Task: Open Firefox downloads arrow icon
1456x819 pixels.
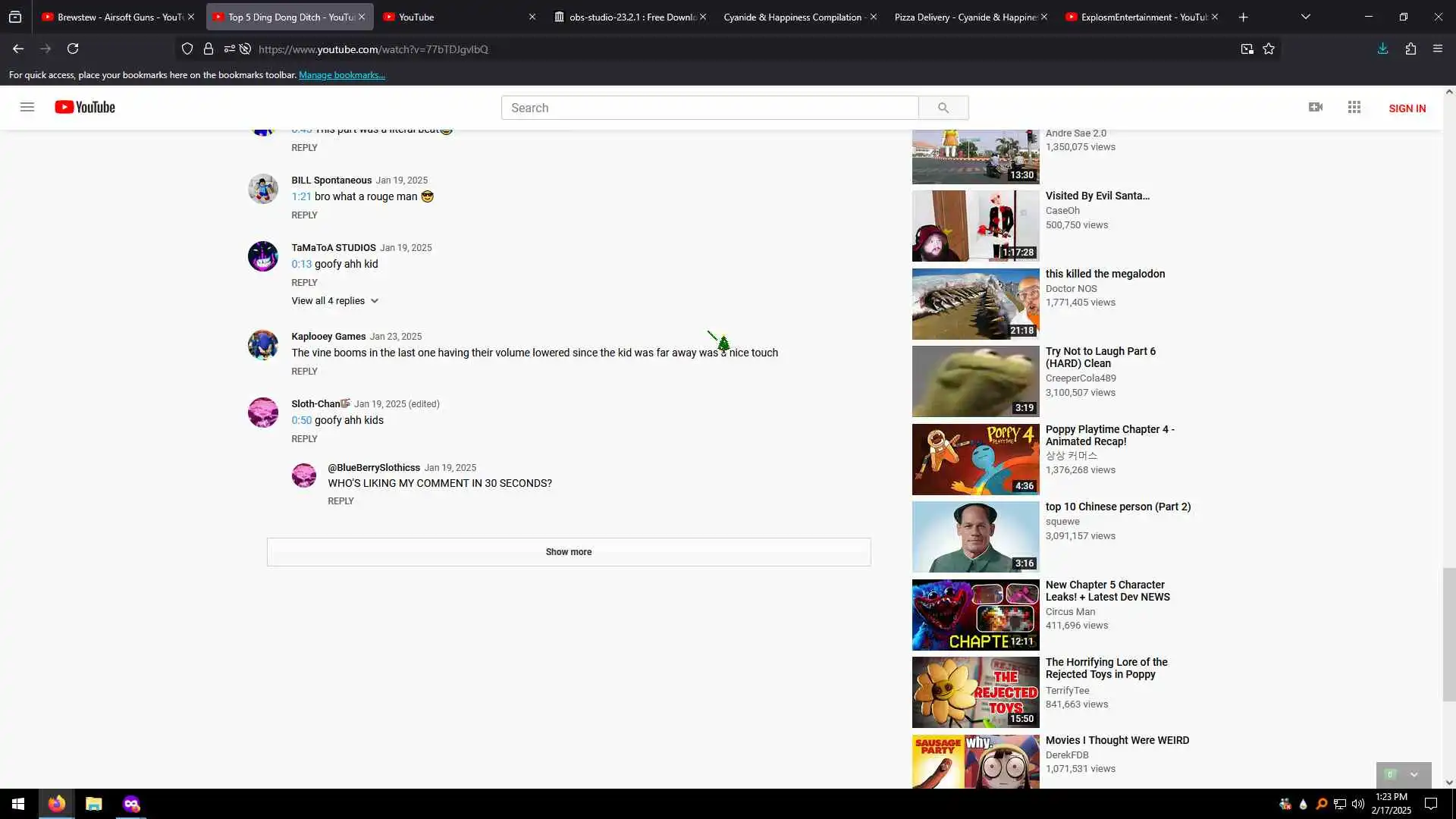Action: [1382, 49]
